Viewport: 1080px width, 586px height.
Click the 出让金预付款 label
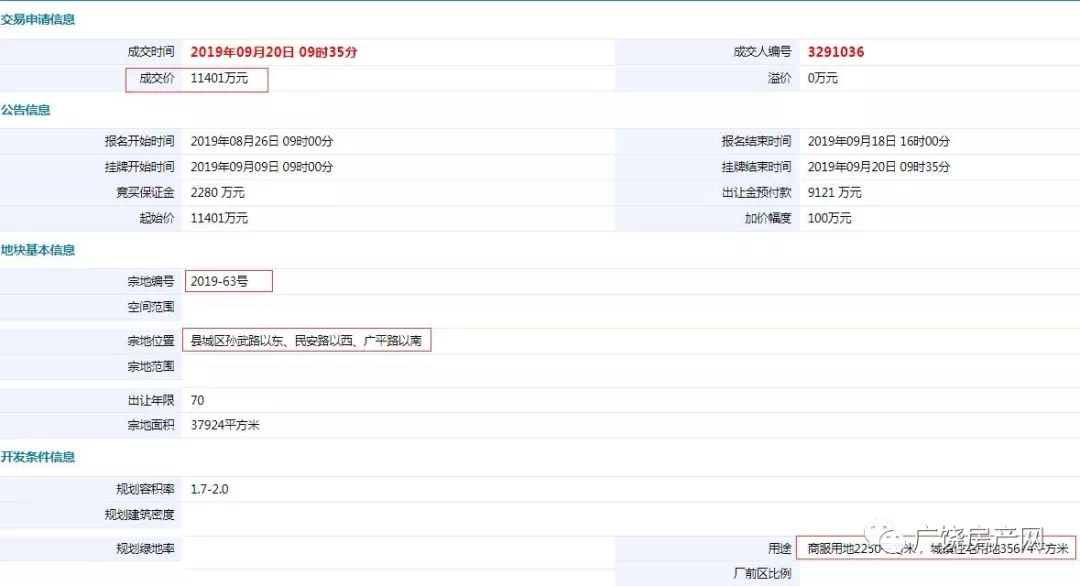coord(757,192)
